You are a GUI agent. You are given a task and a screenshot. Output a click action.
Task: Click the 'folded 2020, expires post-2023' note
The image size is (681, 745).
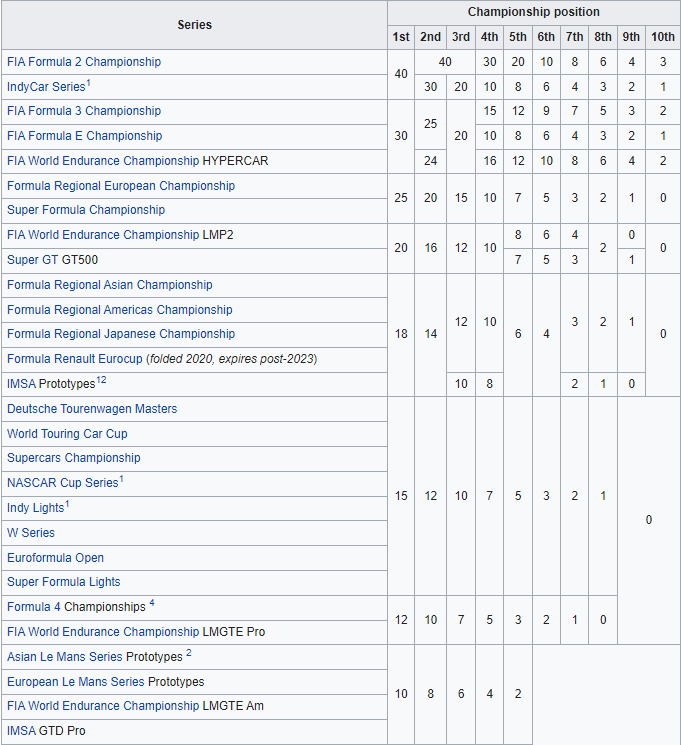231,359
